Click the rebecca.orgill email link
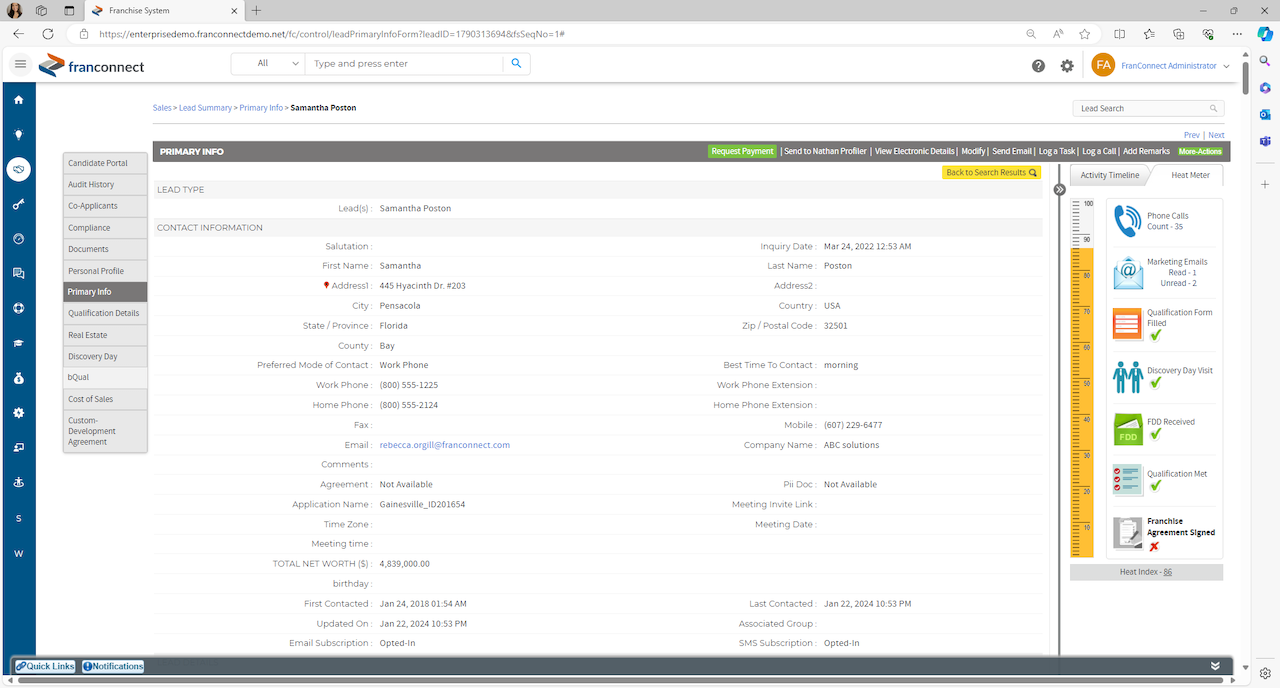This screenshot has height=688, width=1280. pyautogui.click(x=445, y=445)
